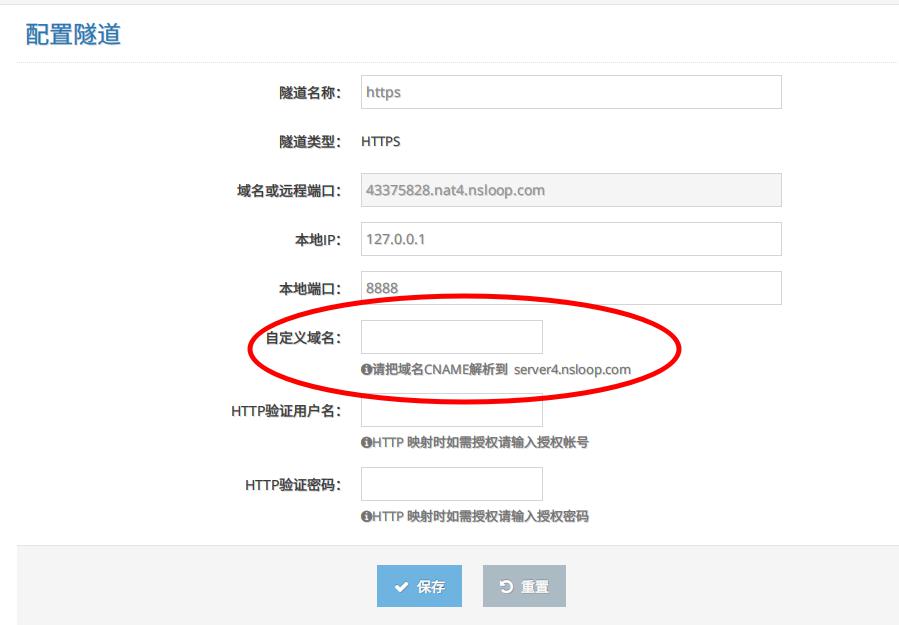899x625 pixels.
Task: Focus the empty 自定义域名 input box
Action: coord(451,337)
